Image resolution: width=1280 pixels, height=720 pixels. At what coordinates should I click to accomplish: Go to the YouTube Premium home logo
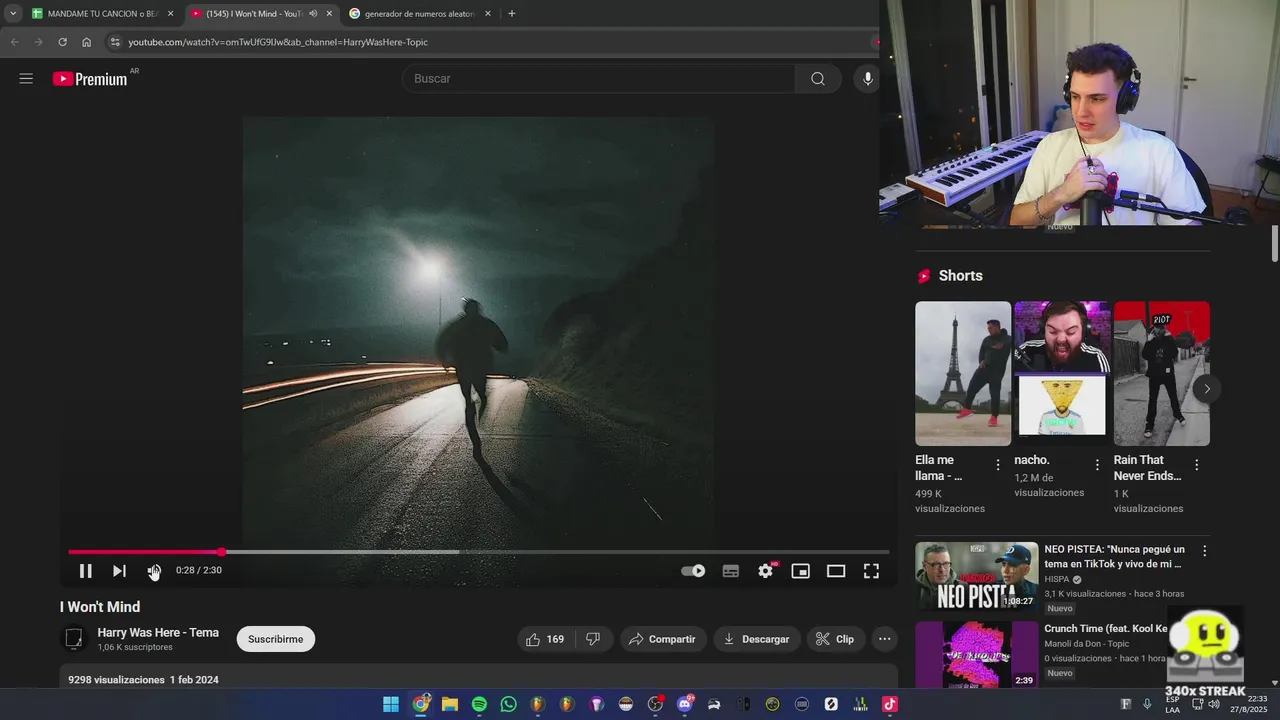click(x=91, y=78)
